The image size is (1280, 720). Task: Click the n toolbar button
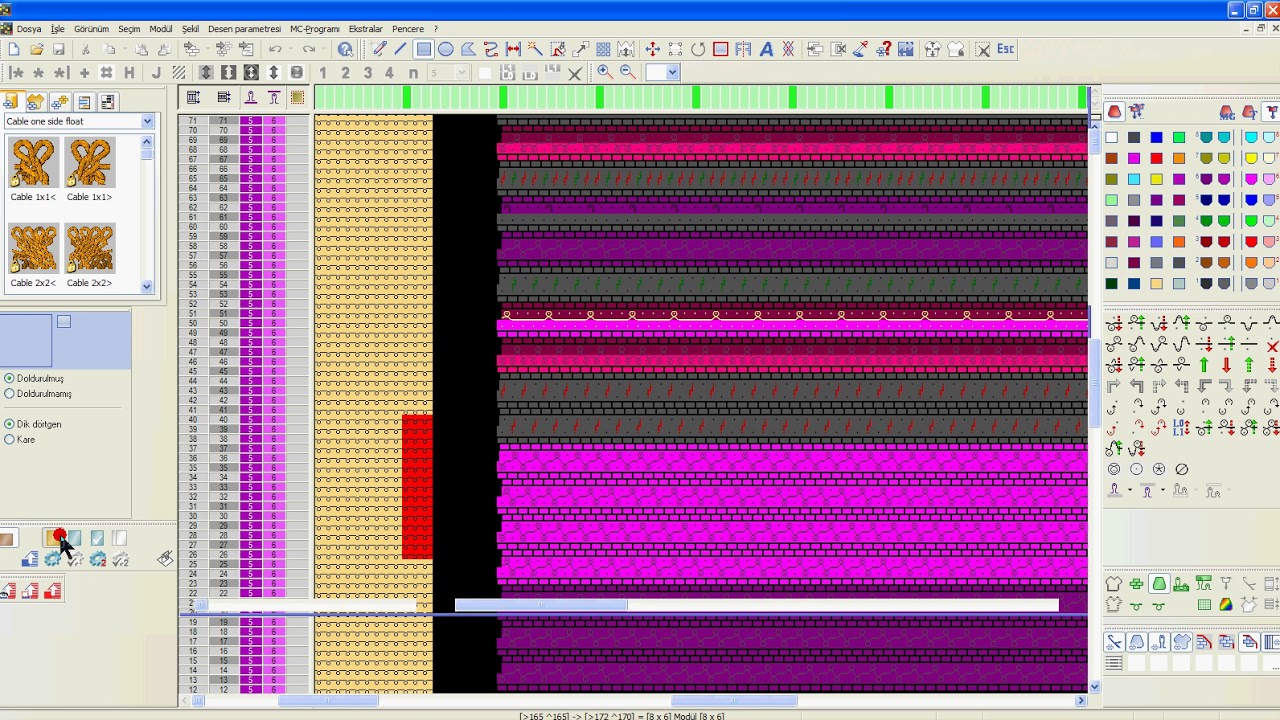pos(413,73)
